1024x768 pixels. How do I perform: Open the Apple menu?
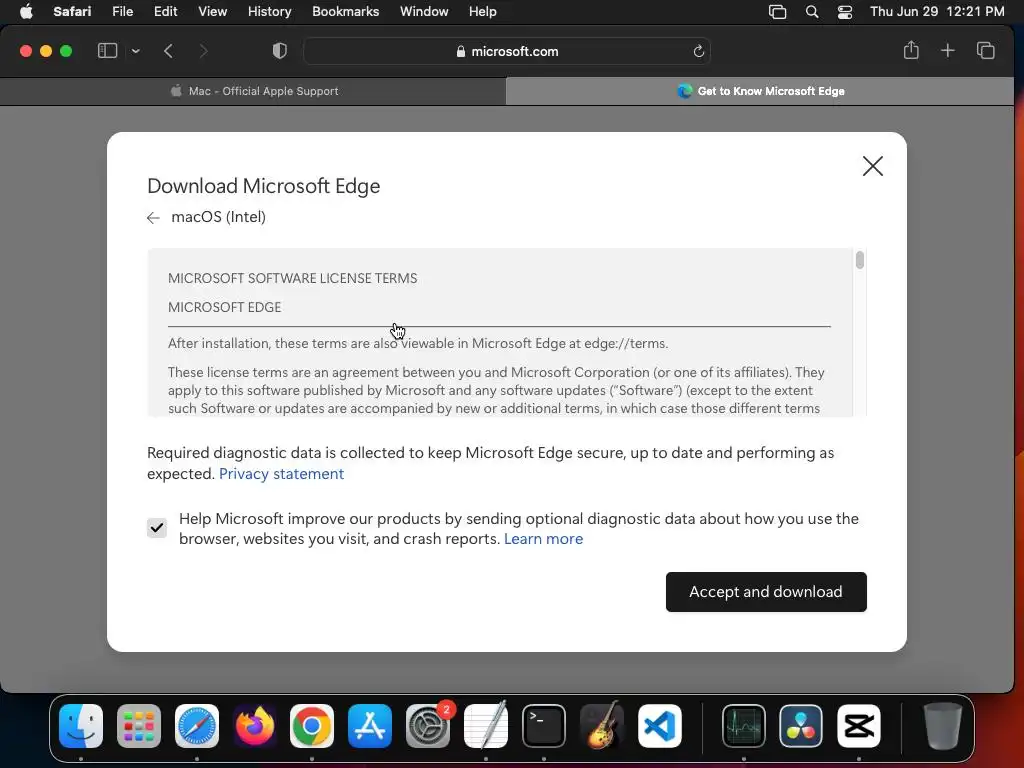26,11
